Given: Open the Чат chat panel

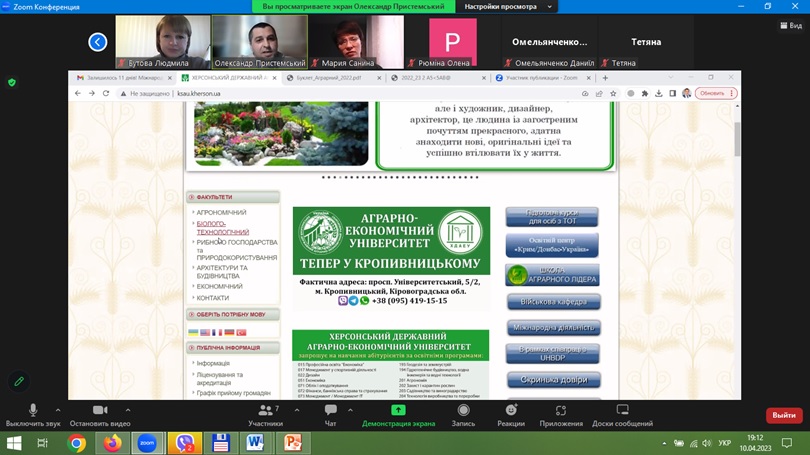Looking at the screenshot, I should (x=331, y=415).
